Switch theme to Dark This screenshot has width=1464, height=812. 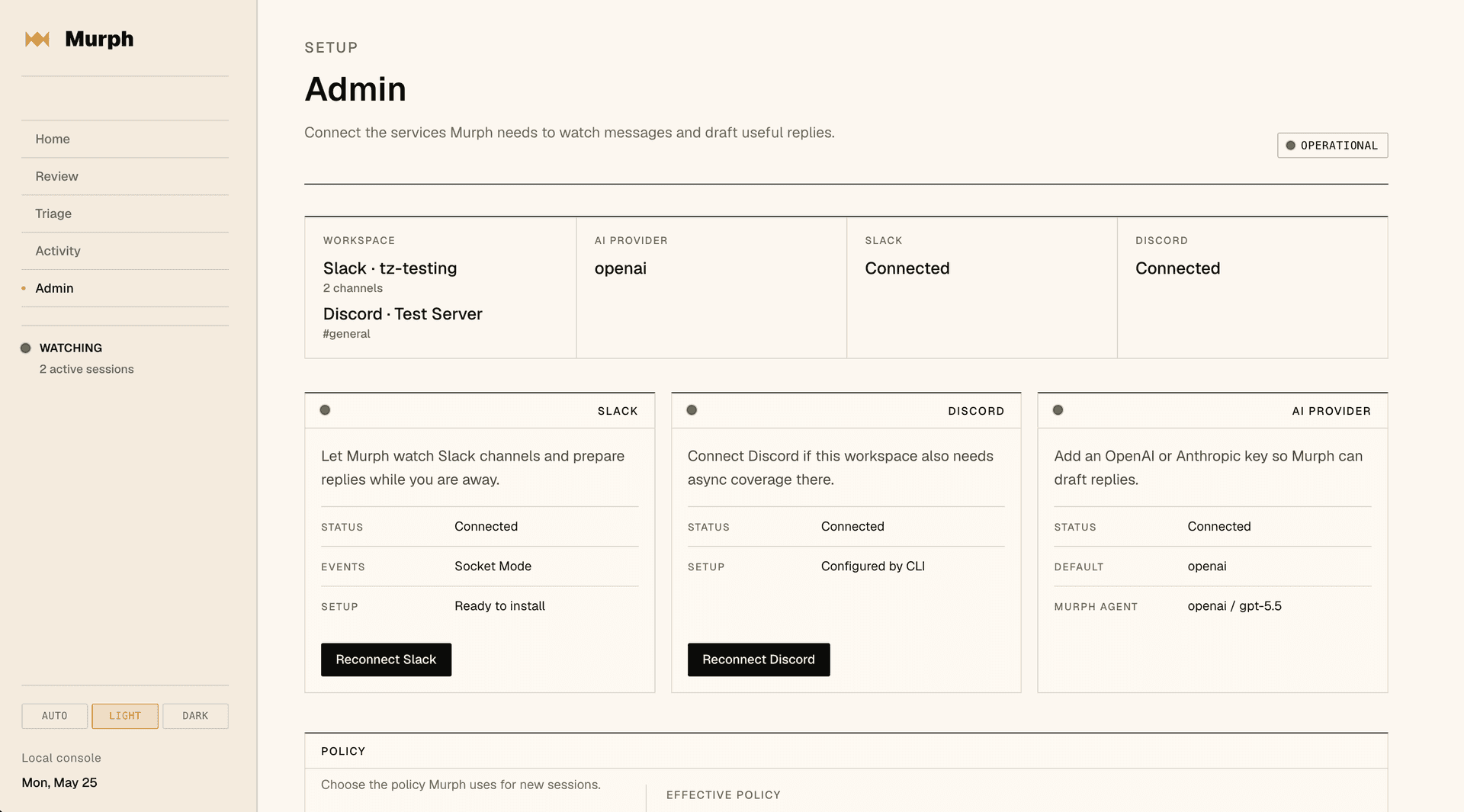(x=195, y=716)
